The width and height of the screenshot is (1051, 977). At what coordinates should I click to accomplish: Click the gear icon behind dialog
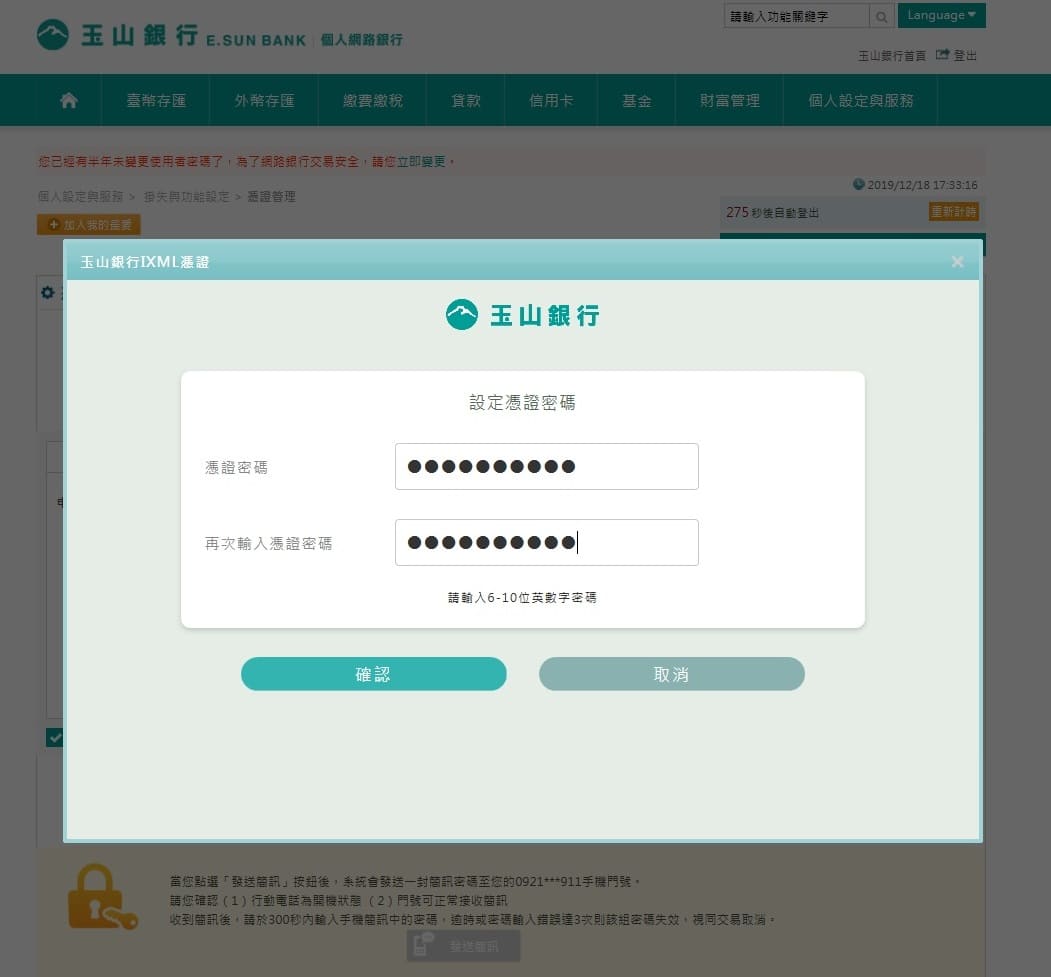click(x=48, y=292)
